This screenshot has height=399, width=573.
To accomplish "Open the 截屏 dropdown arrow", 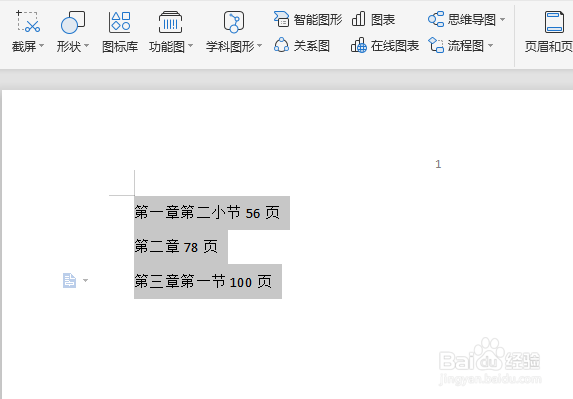I will coord(41,46).
